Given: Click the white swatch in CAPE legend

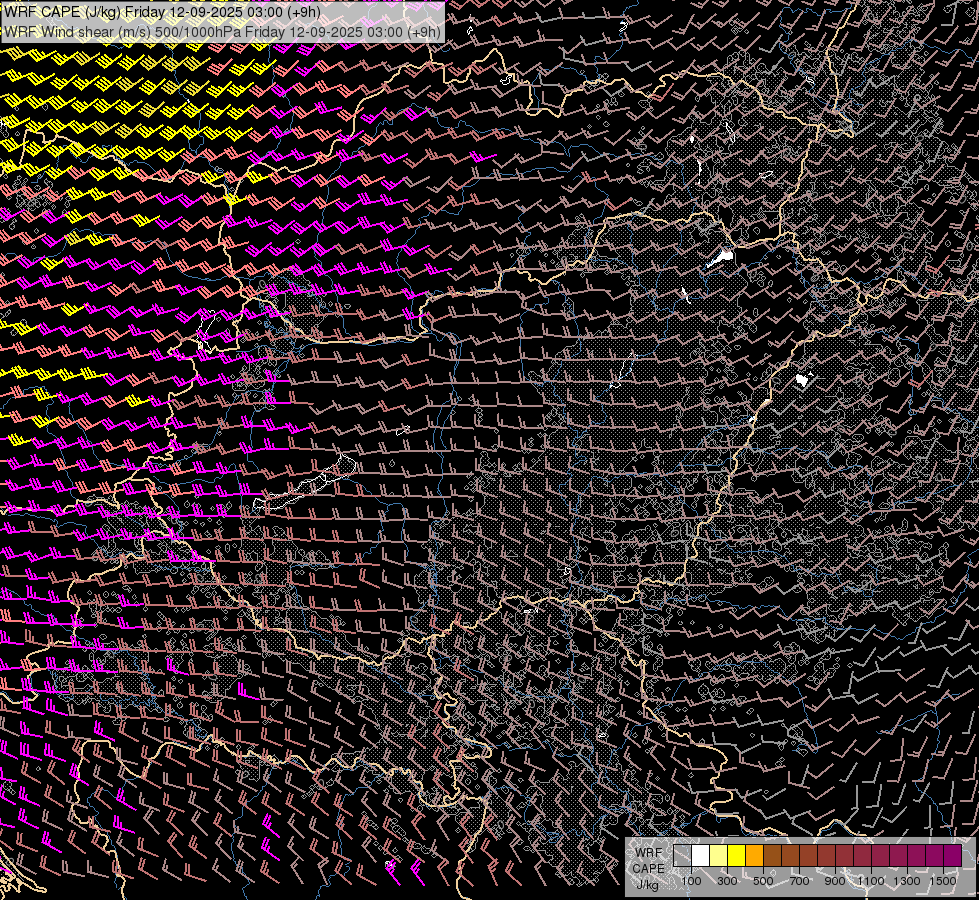Looking at the screenshot, I should (x=701, y=856).
